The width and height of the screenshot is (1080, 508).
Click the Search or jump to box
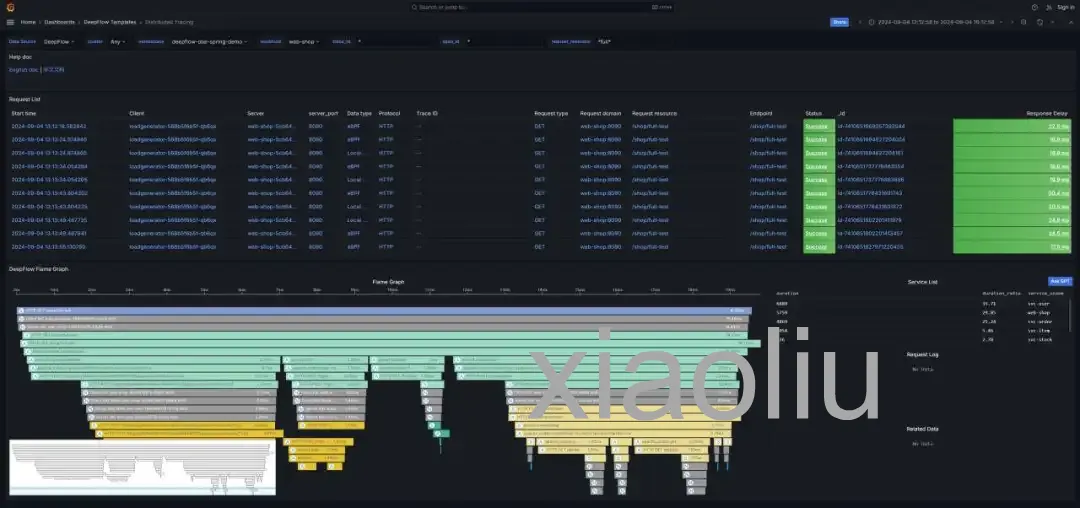[540, 7]
